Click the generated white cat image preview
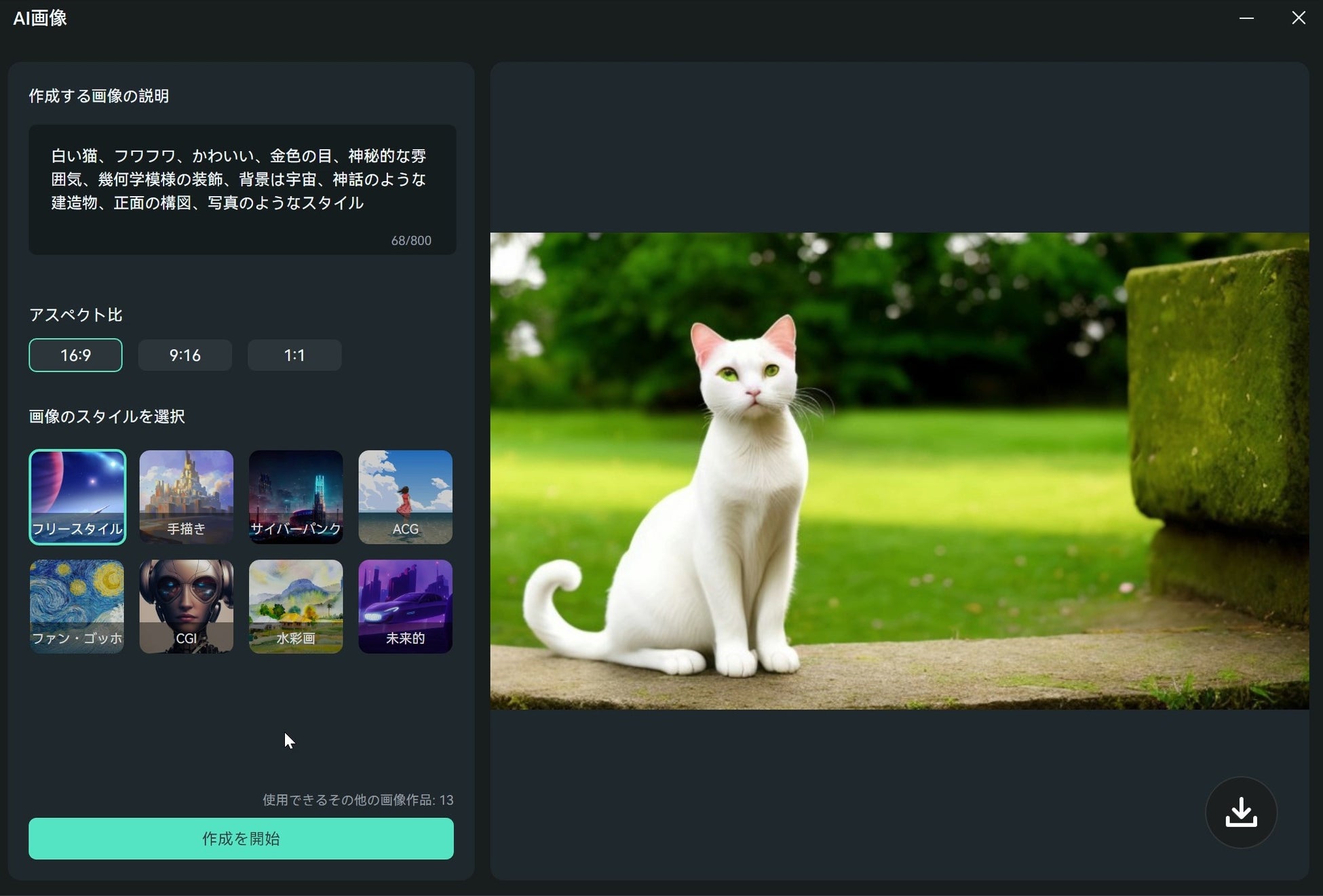Screen dimensions: 1323x896 [899, 471]
